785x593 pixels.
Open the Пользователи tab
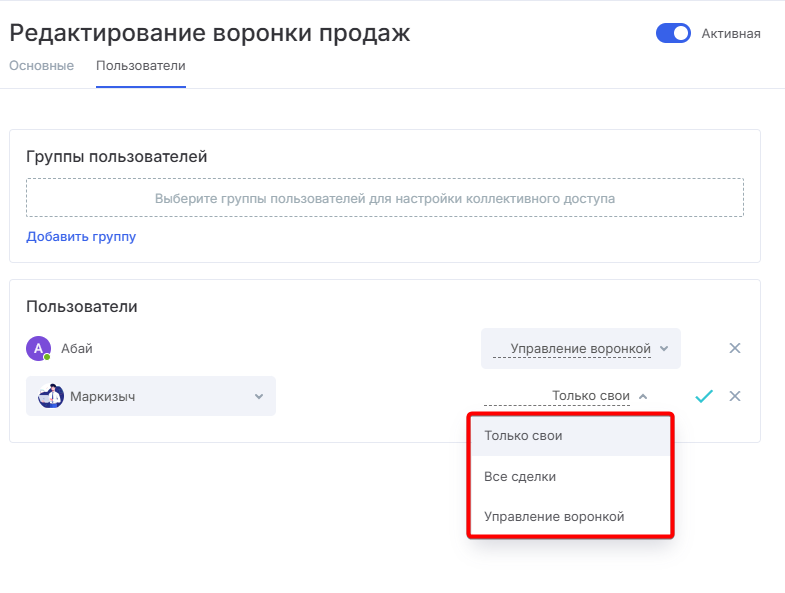pos(141,66)
